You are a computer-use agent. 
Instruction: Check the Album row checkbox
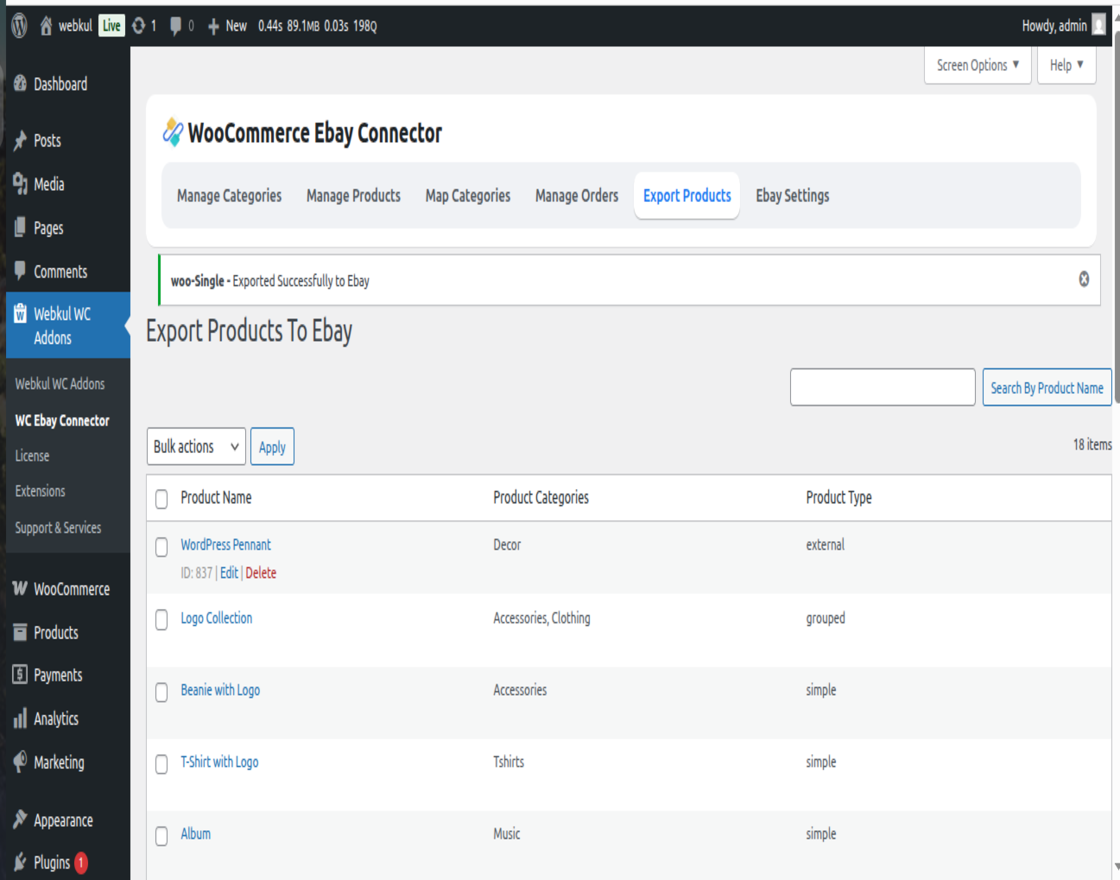tap(161, 836)
